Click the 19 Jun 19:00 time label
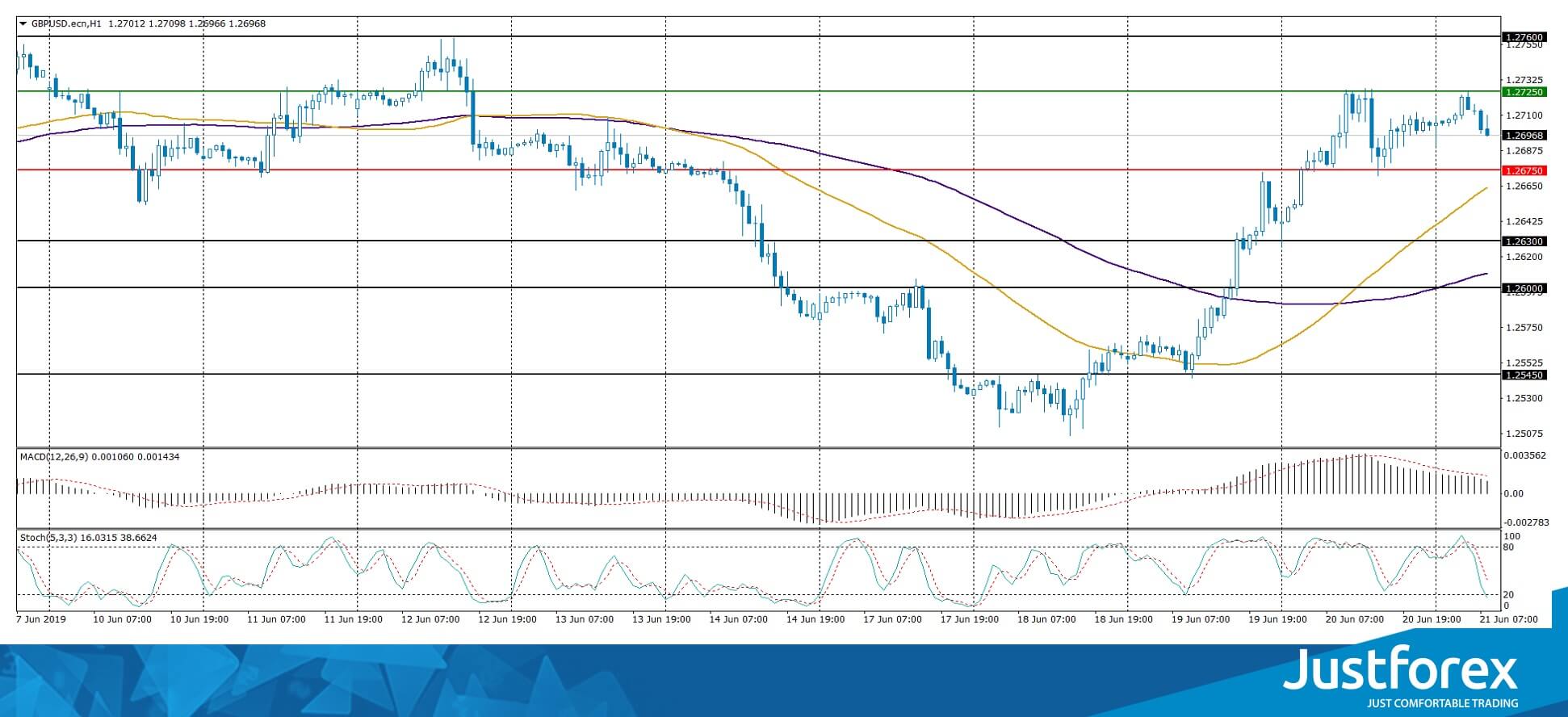The height and width of the screenshot is (717, 1568). coord(1277,619)
